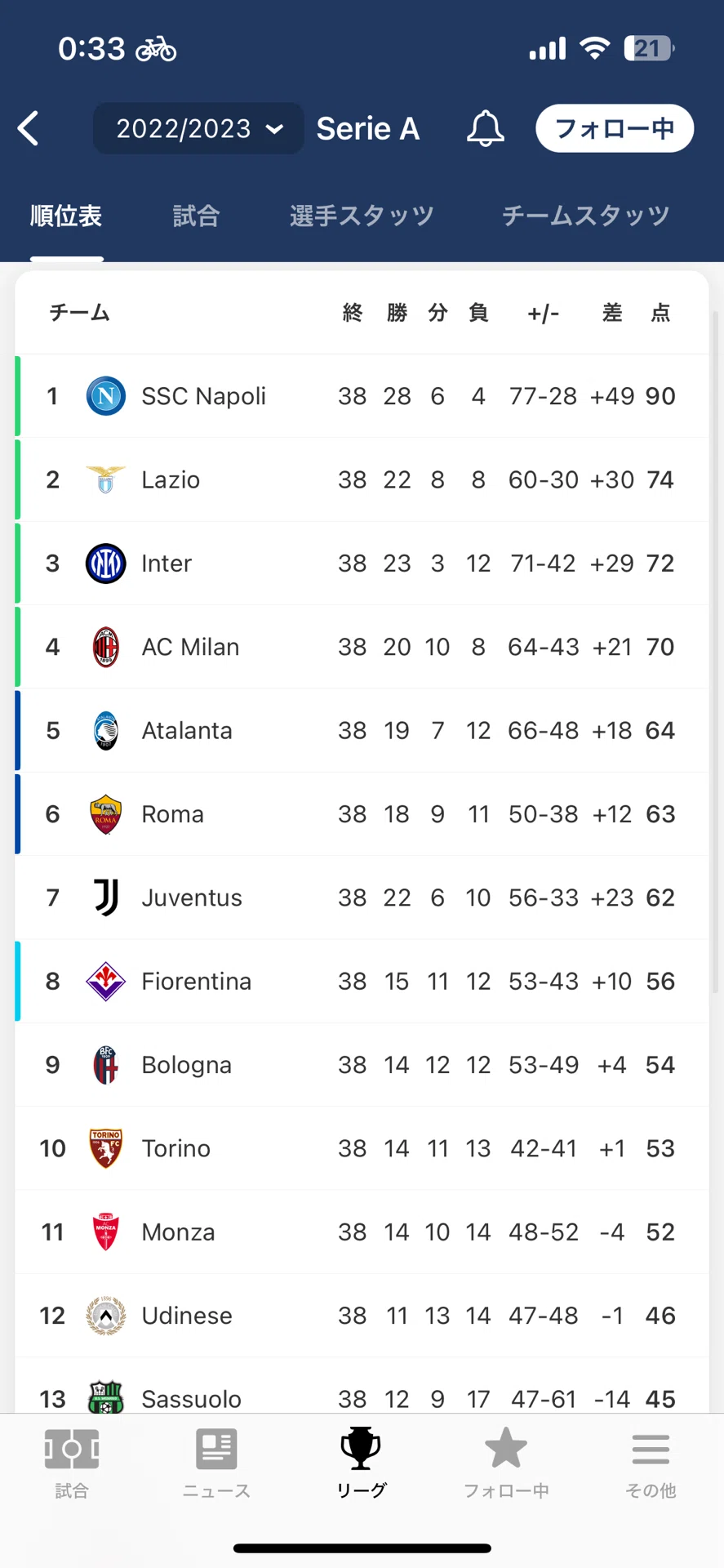Tap the Inter club logo
The height and width of the screenshot is (1568, 724).
click(x=105, y=563)
